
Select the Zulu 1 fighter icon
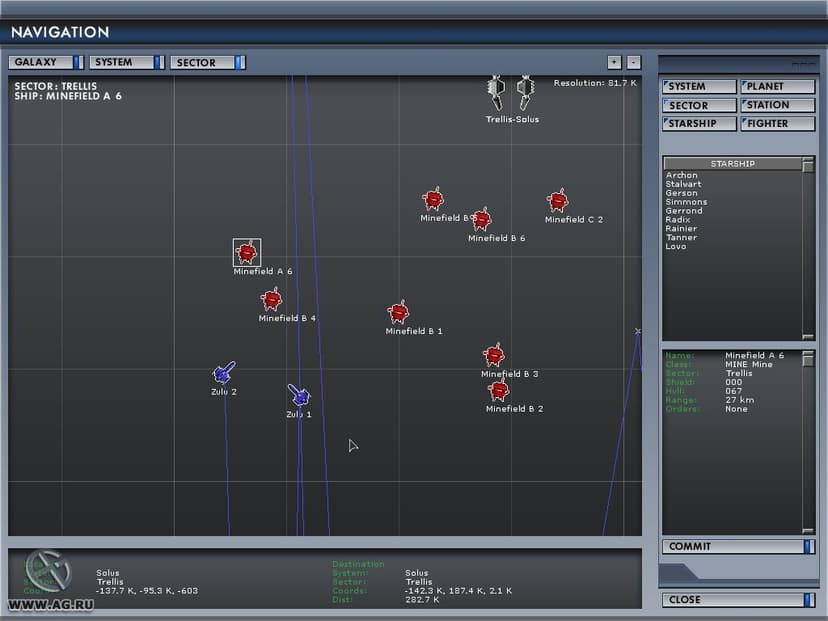coord(299,395)
